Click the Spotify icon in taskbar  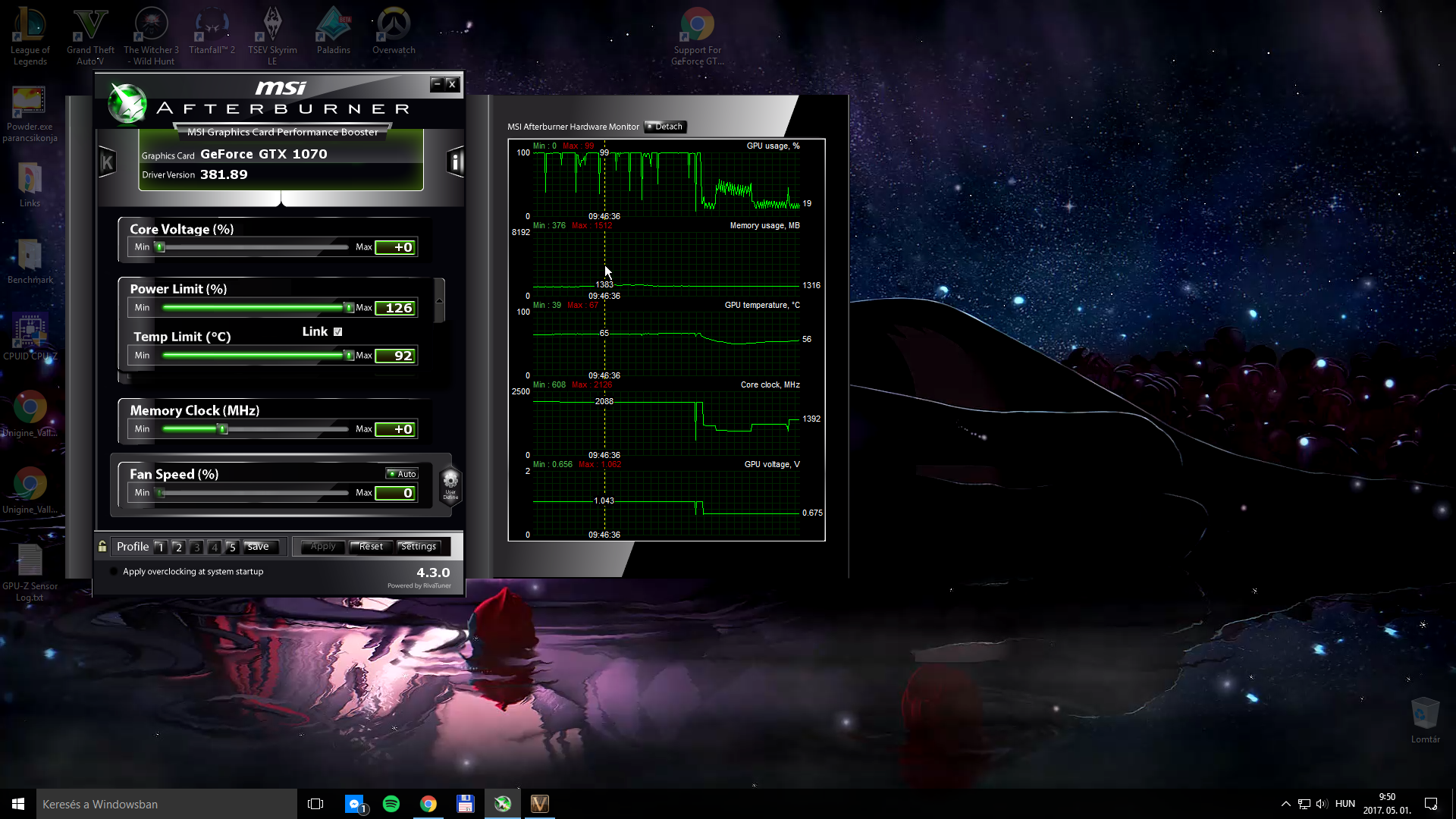(391, 803)
